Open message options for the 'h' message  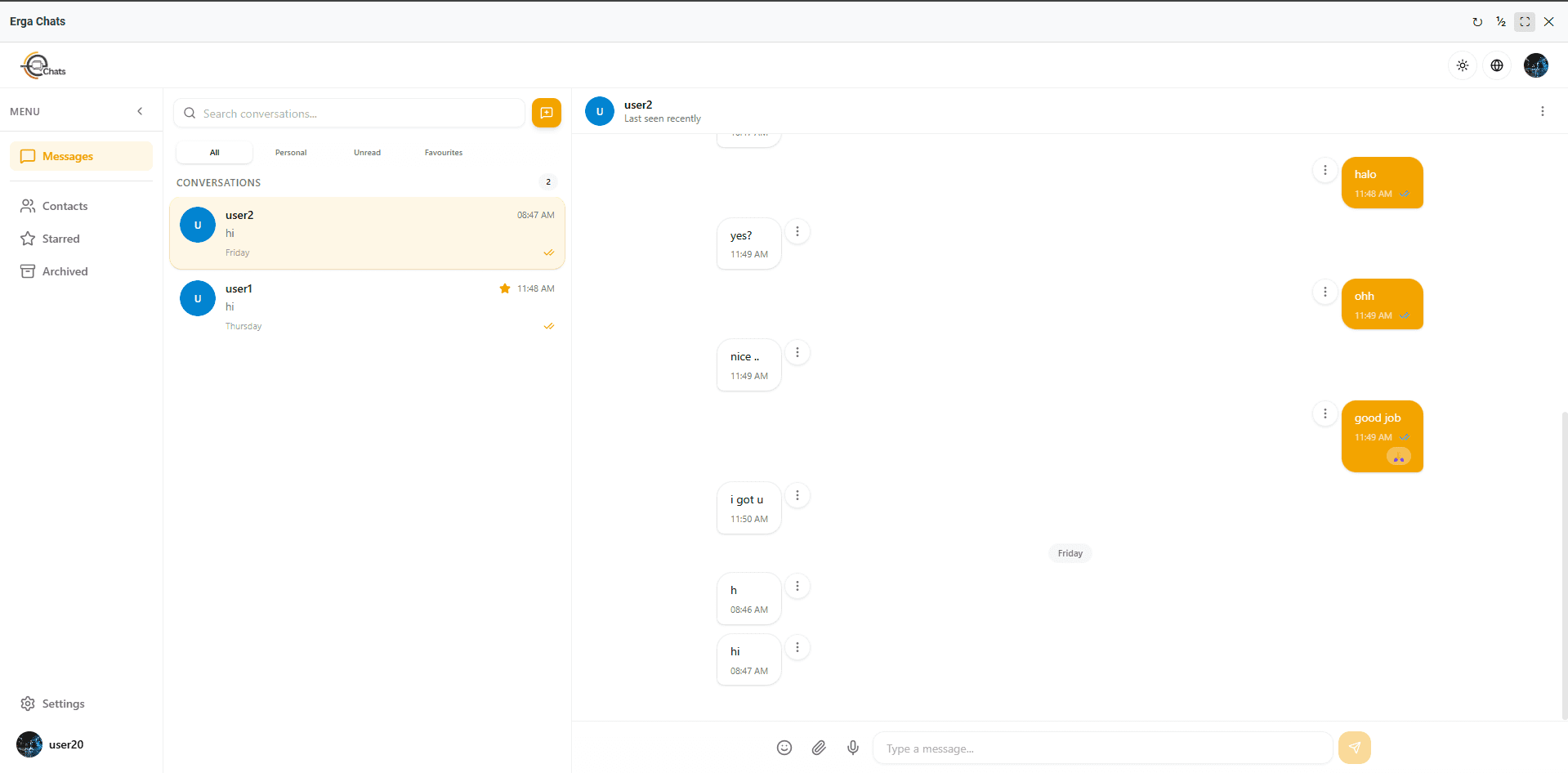(797, 586)
